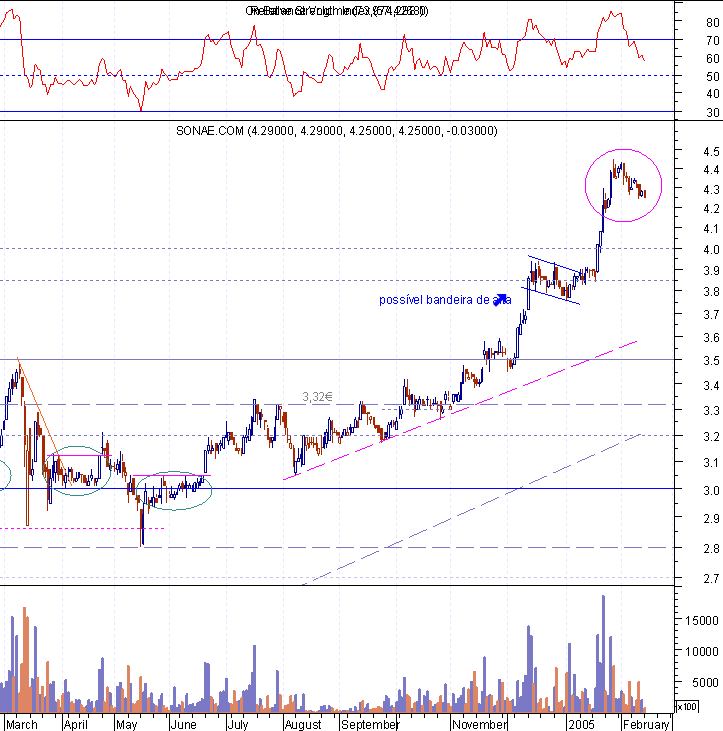Click the 3.7 price axis label
This screenshot has width=723, height=731.
pyautogui.click(x=711, y=315)
